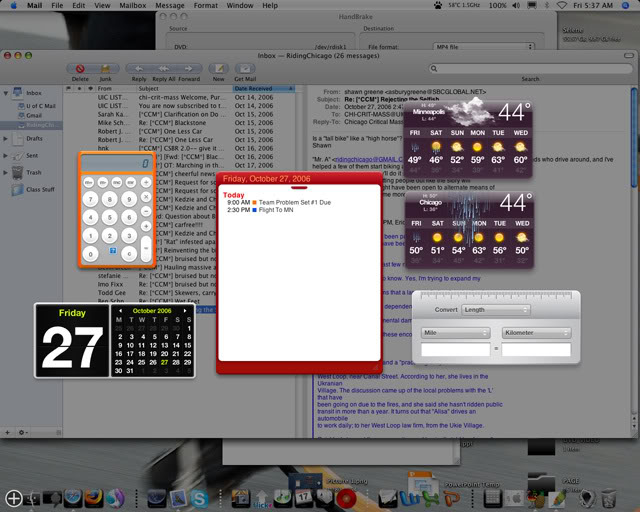The height and width of the screenshot is (512, 640).
Task: Click the Chicago weather widget city name
Action: (x=430, y=203)
